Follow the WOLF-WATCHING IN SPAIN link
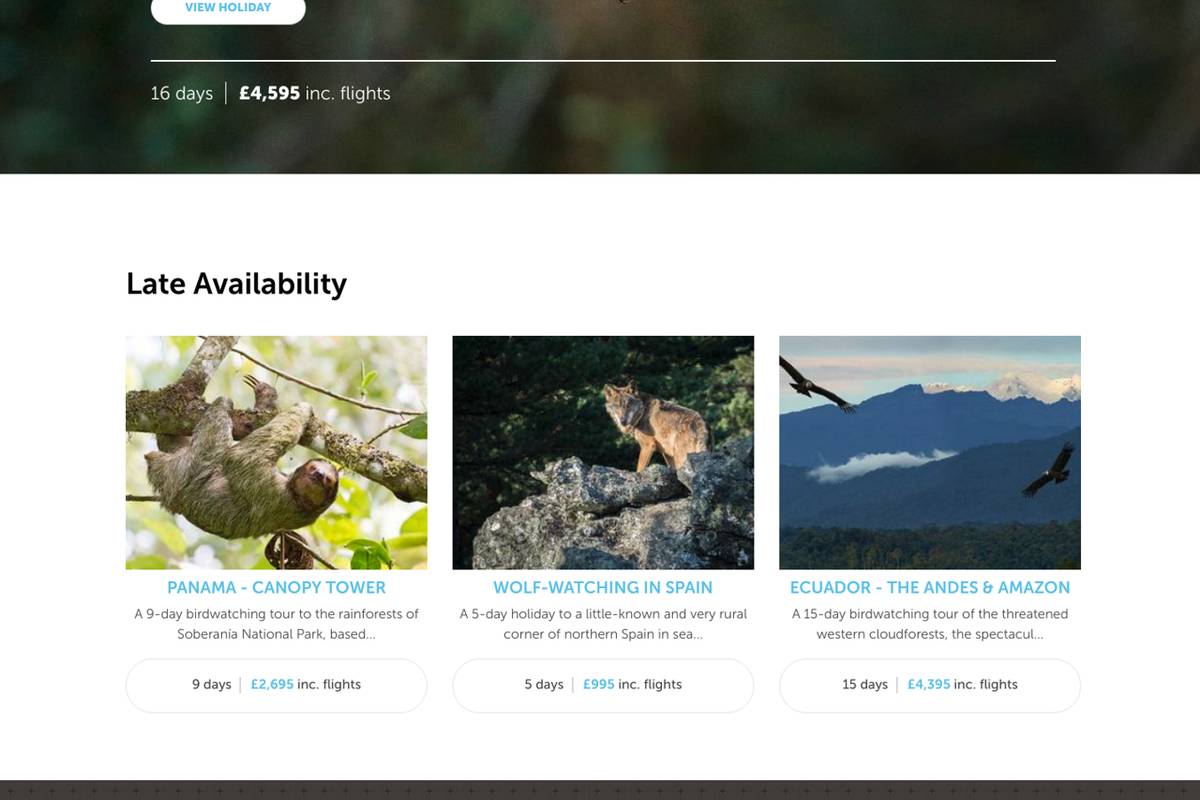The image size is (1200, 800). click(603, 587)
